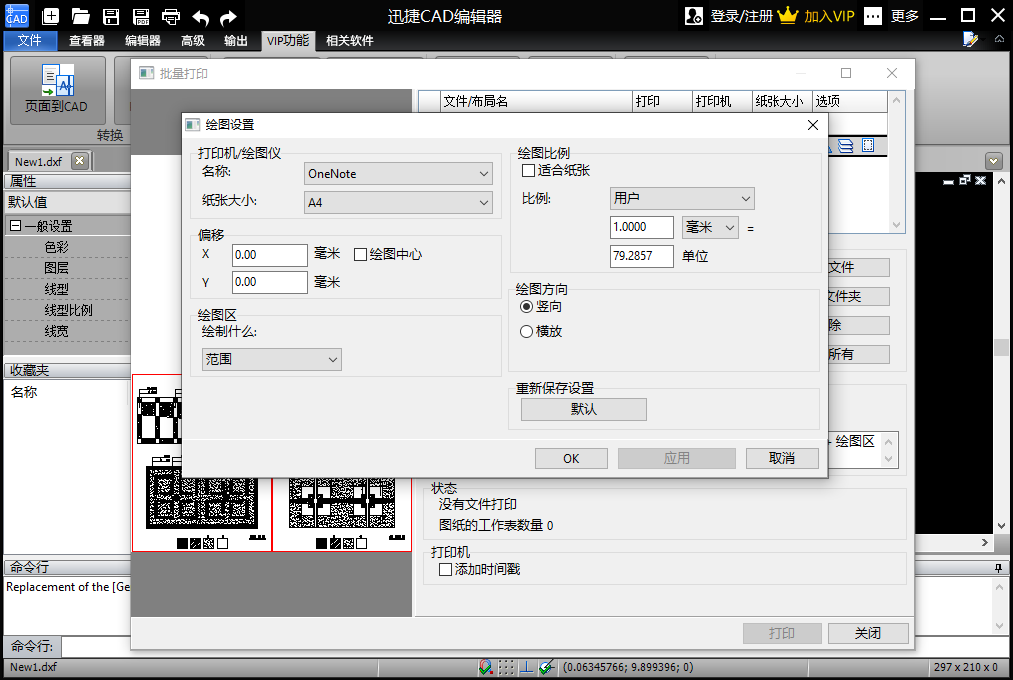The height and width of the screenshot is (680, 1013).
Task: Toggle the ortho mode icon in status bar
Action: (527, 667)
